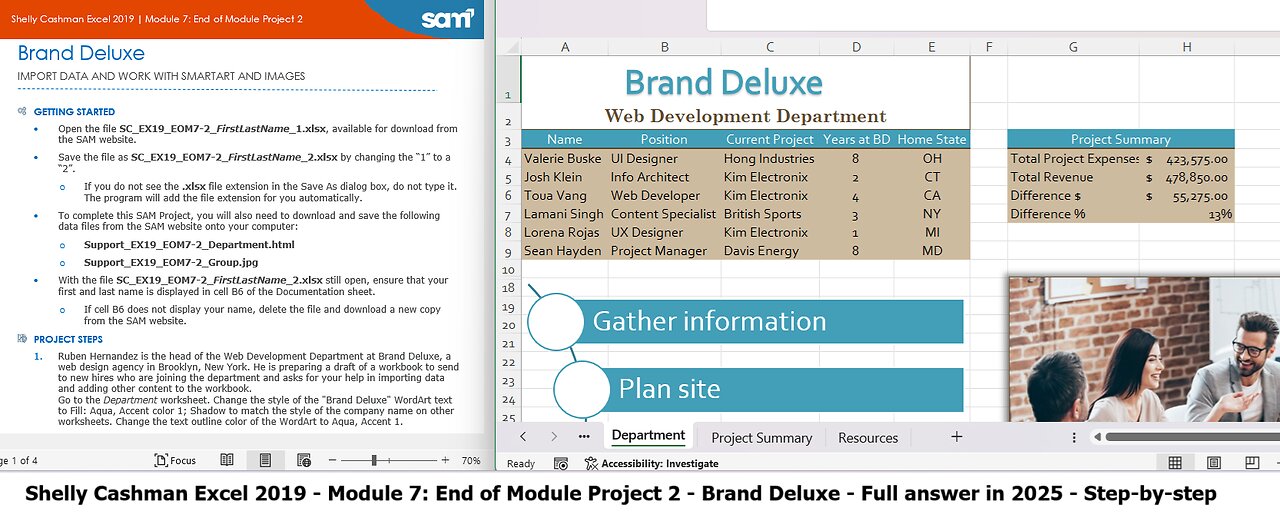Select row 10 header
The height and width of the screenshot is (521, 1280).
tap(508, 269)
